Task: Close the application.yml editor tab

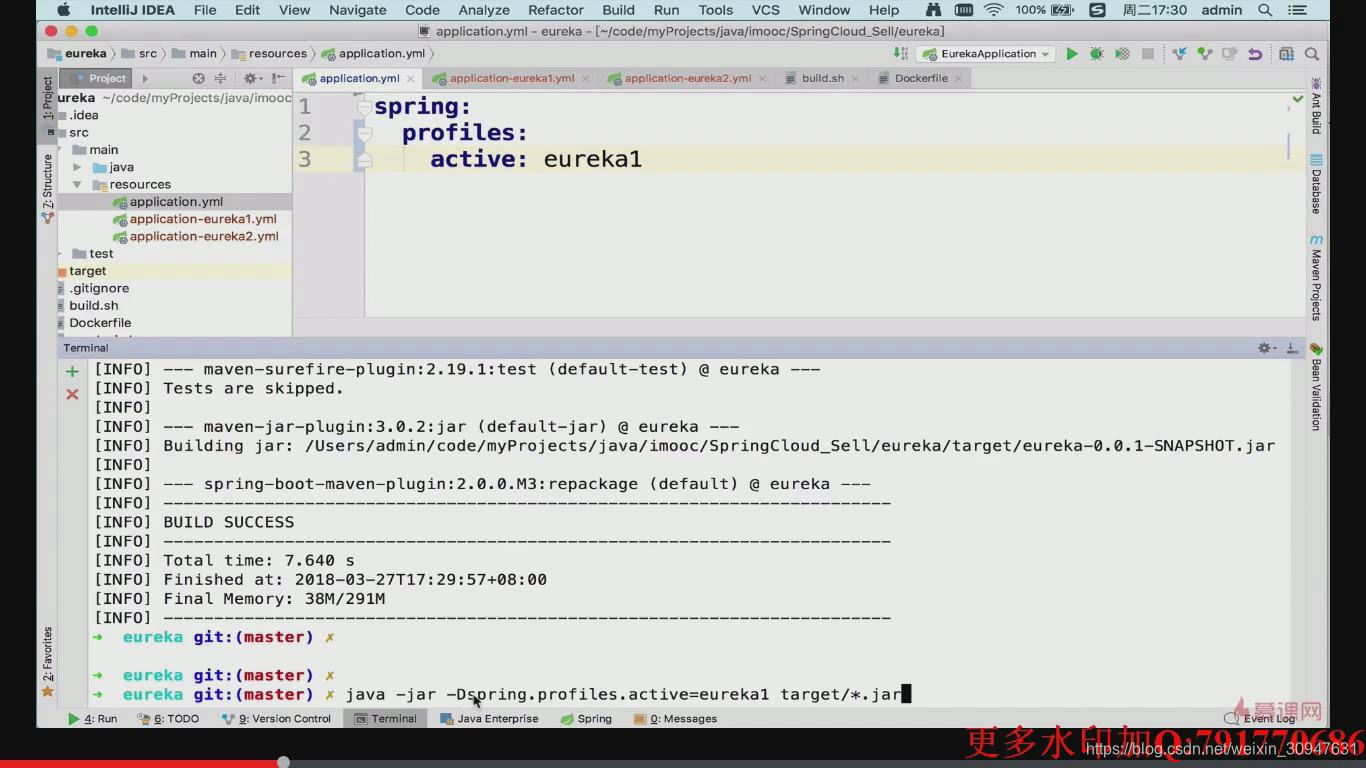Action: tap(412, 78)
